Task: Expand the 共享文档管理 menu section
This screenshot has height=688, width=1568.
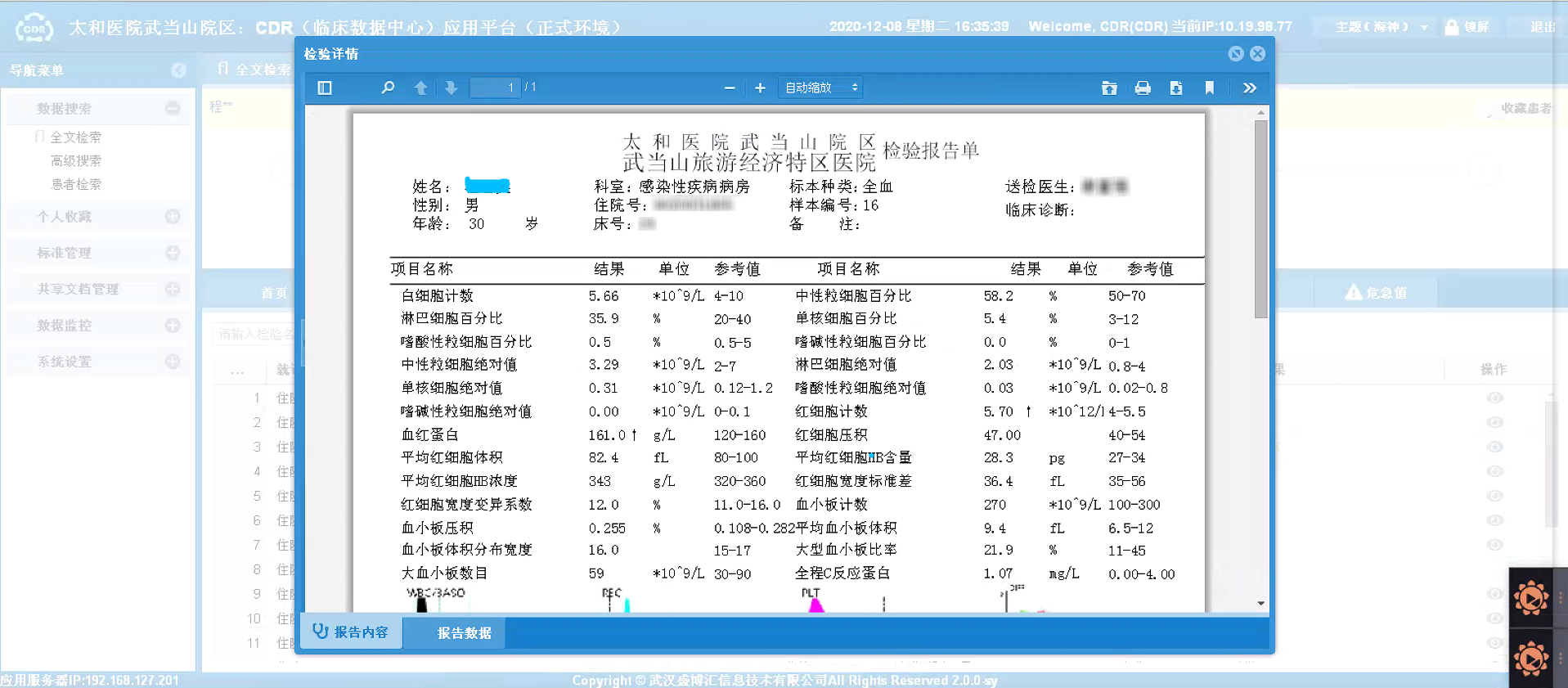Action: pos(173,289)
